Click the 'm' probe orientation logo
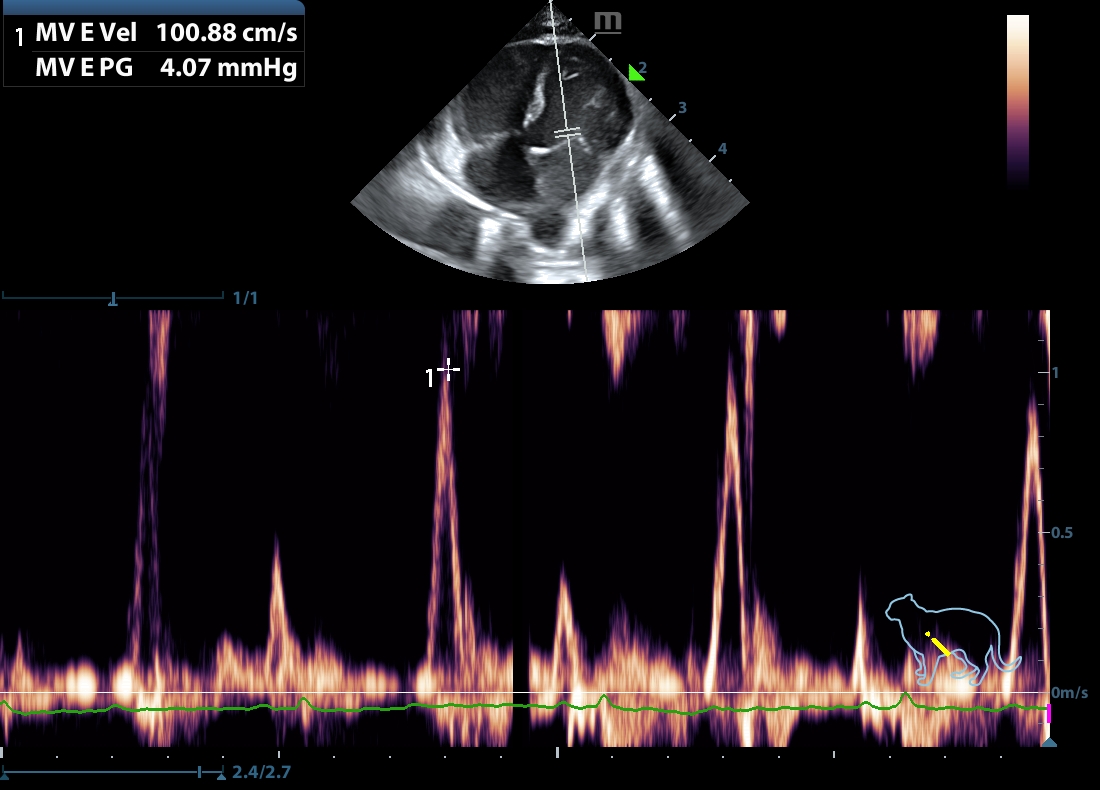 point(606,21)
